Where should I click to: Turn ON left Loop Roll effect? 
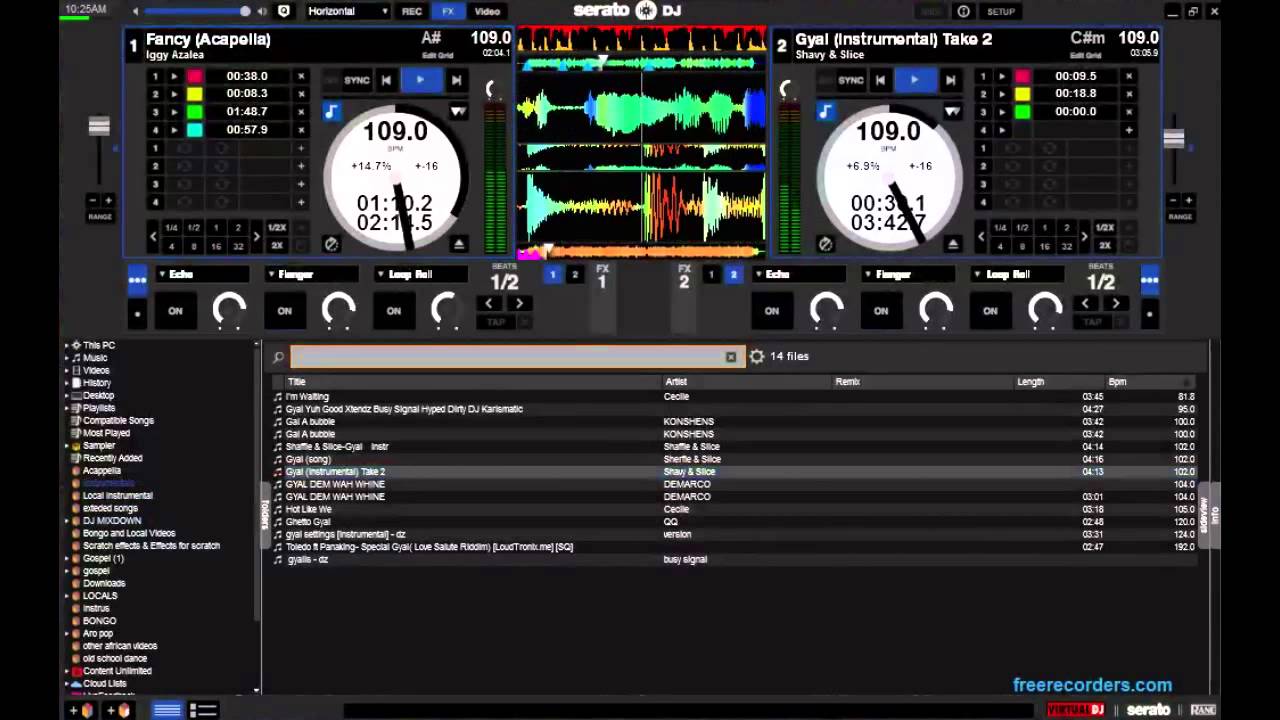click(394, 311)
